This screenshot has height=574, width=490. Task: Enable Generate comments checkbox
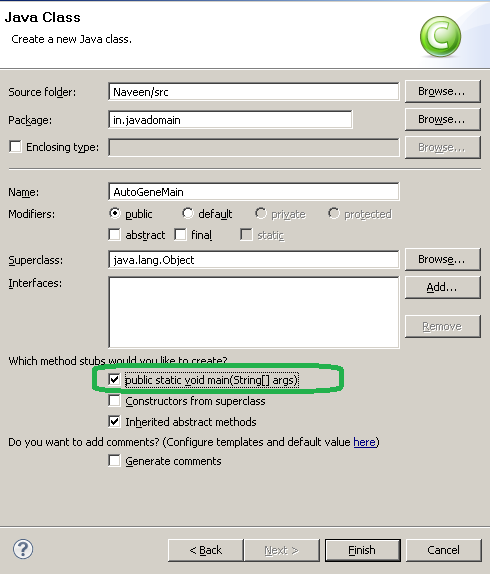pyautogui.click(x=115, y=461)
